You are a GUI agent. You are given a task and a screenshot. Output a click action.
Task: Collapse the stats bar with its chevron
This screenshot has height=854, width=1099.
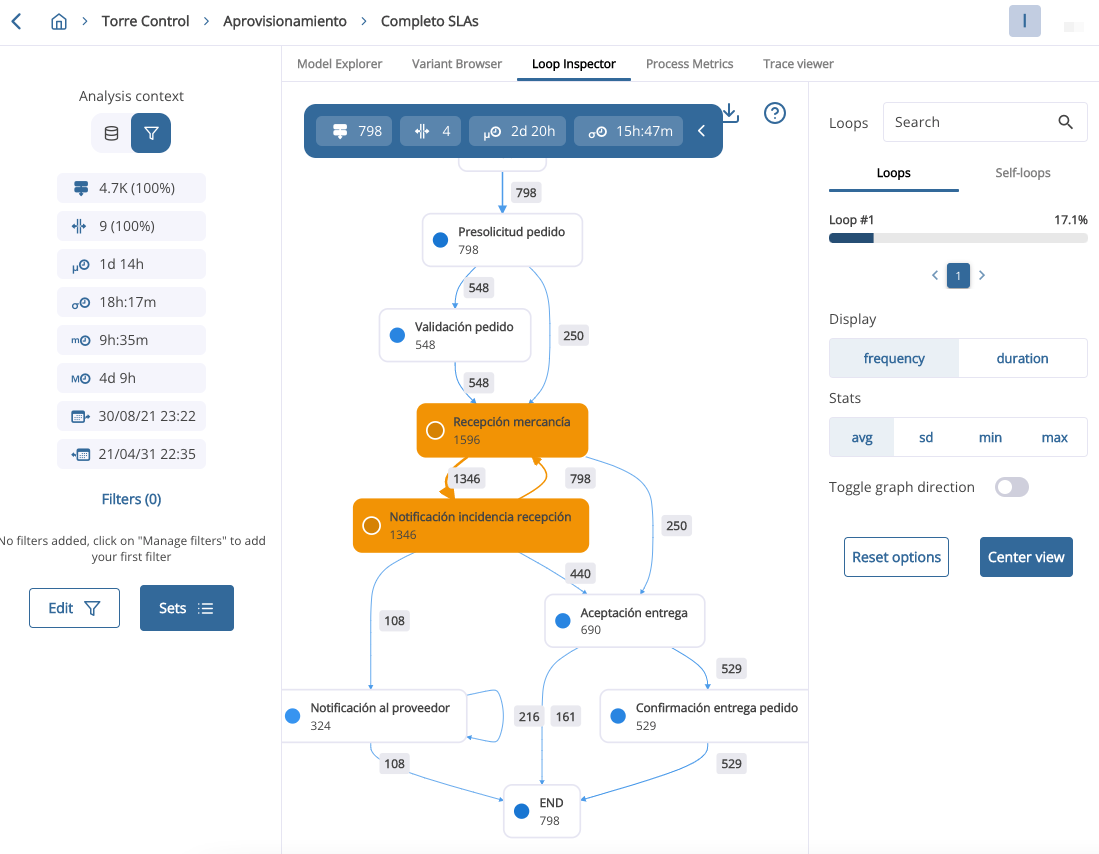(701, 130)
